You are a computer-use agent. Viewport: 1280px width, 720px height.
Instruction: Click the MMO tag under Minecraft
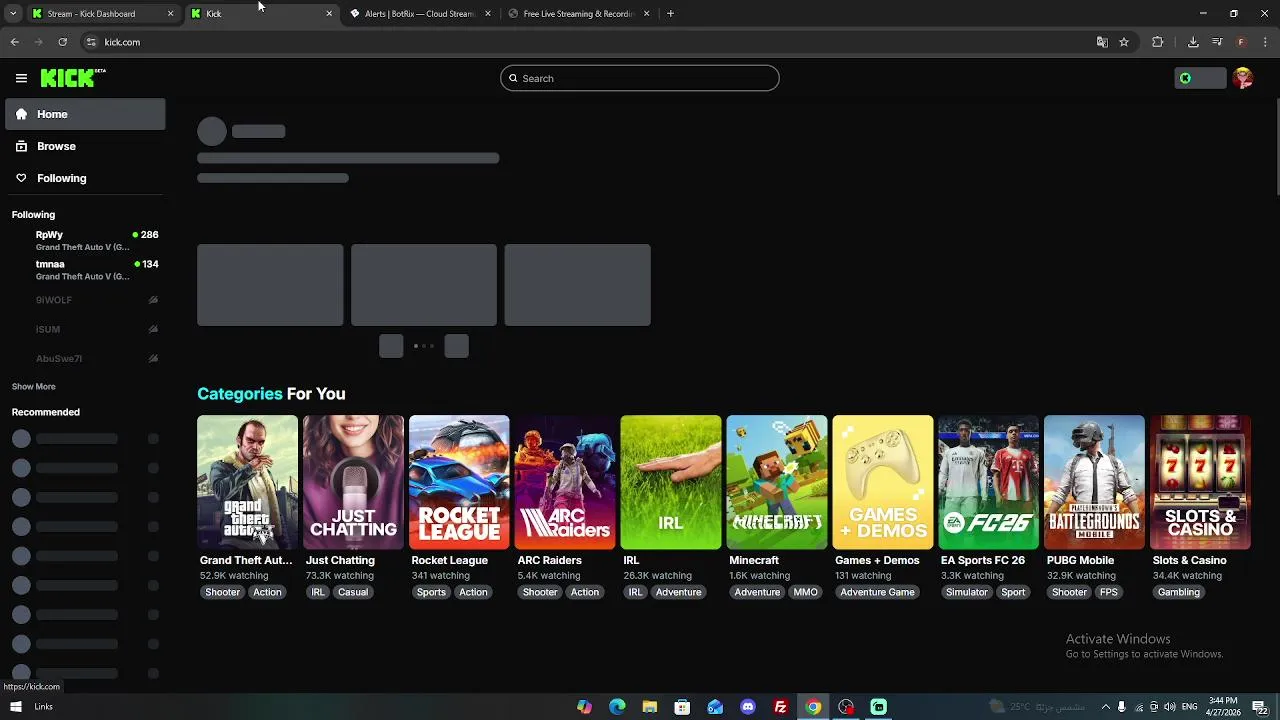tap(805, 592)
